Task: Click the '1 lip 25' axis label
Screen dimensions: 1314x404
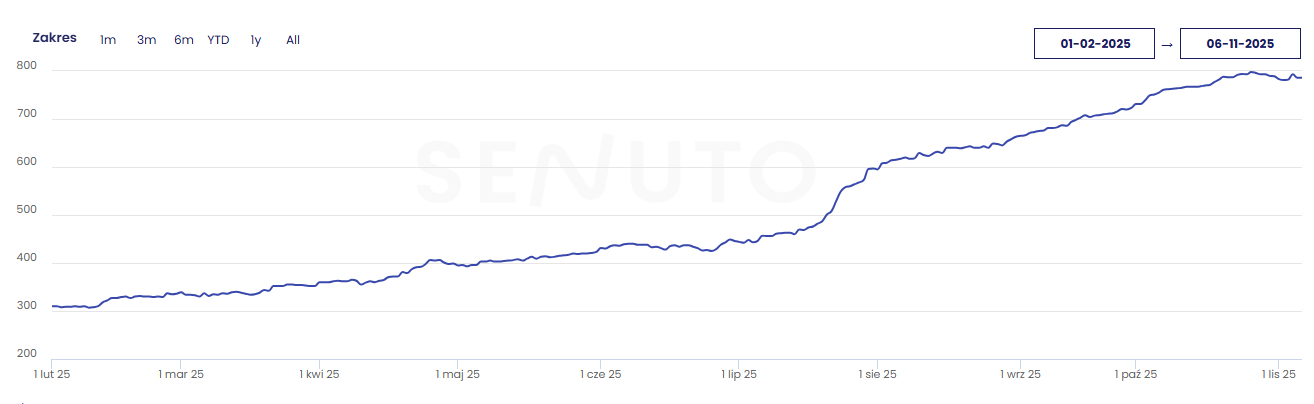Action: pyautogui.click(x=739, y=375)
